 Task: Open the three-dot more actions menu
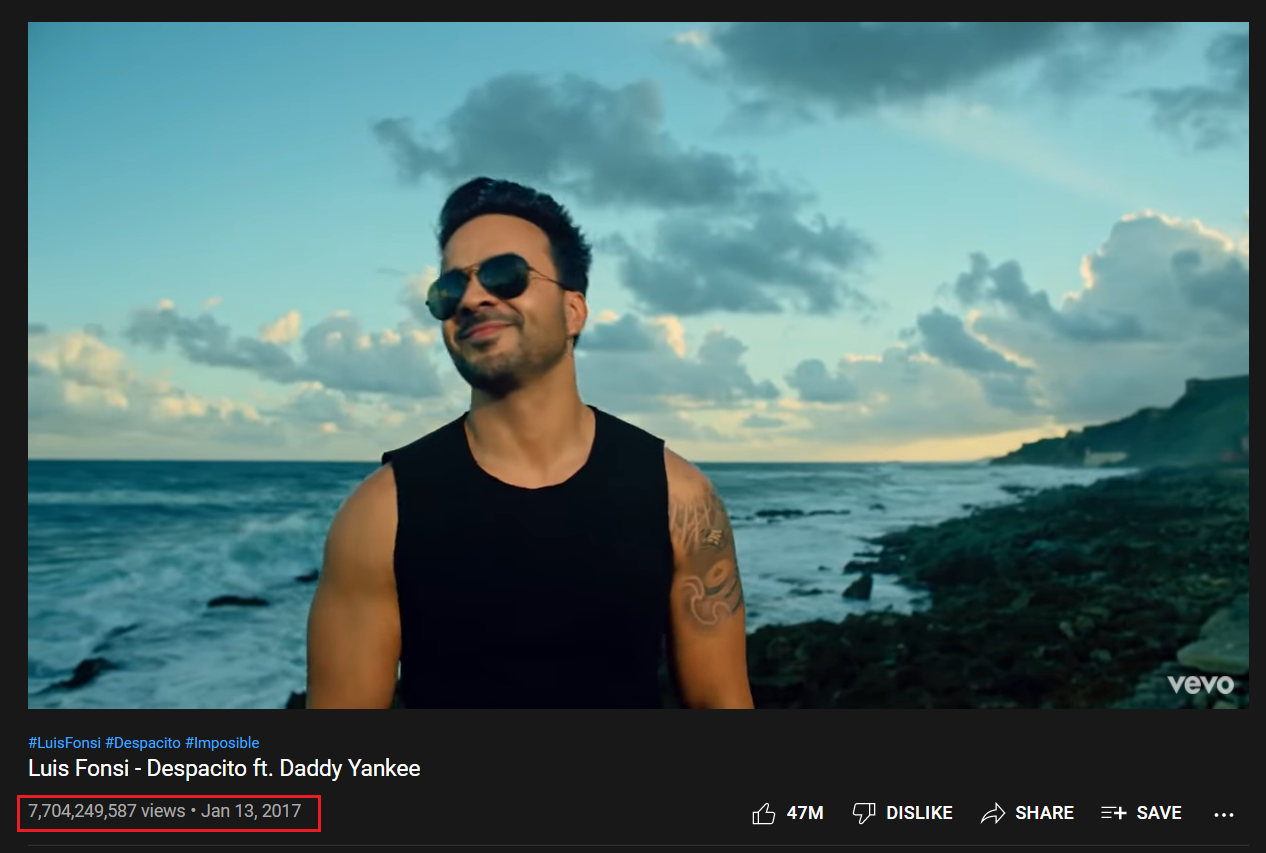[1224, 814]
